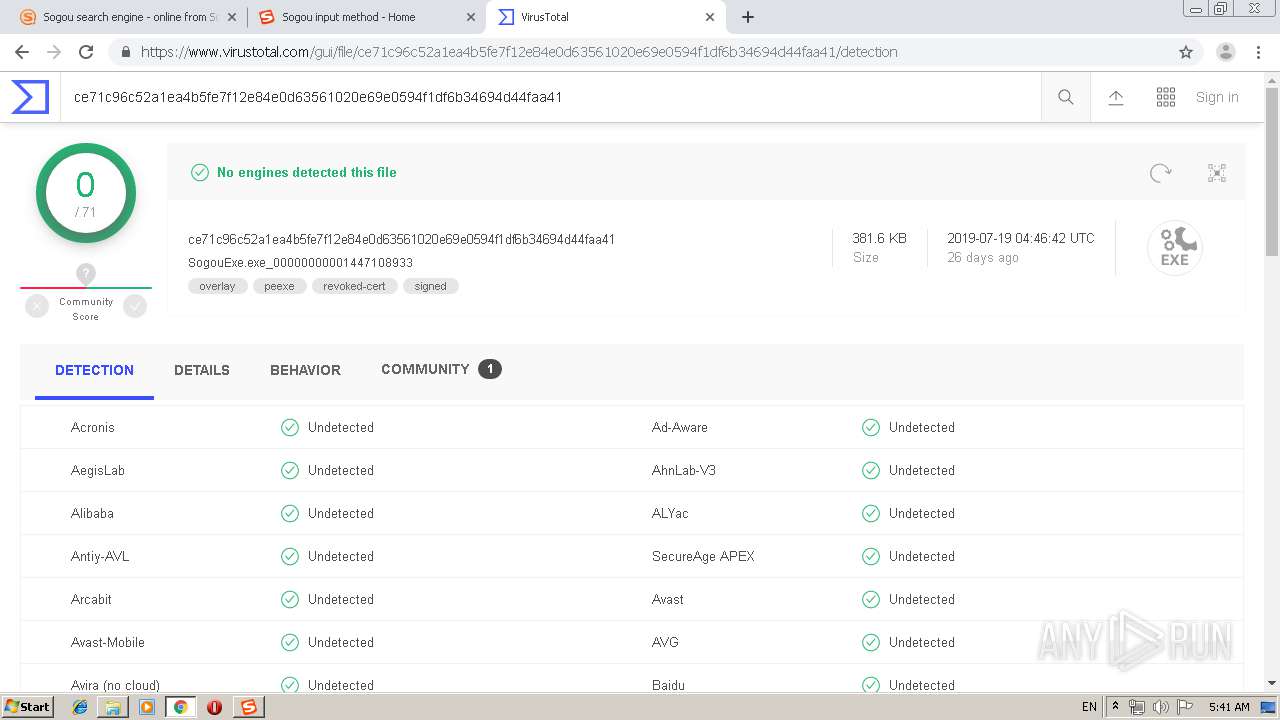
Task: Click the Avast-Mobile engine name
Action: [x=108, y=642]
